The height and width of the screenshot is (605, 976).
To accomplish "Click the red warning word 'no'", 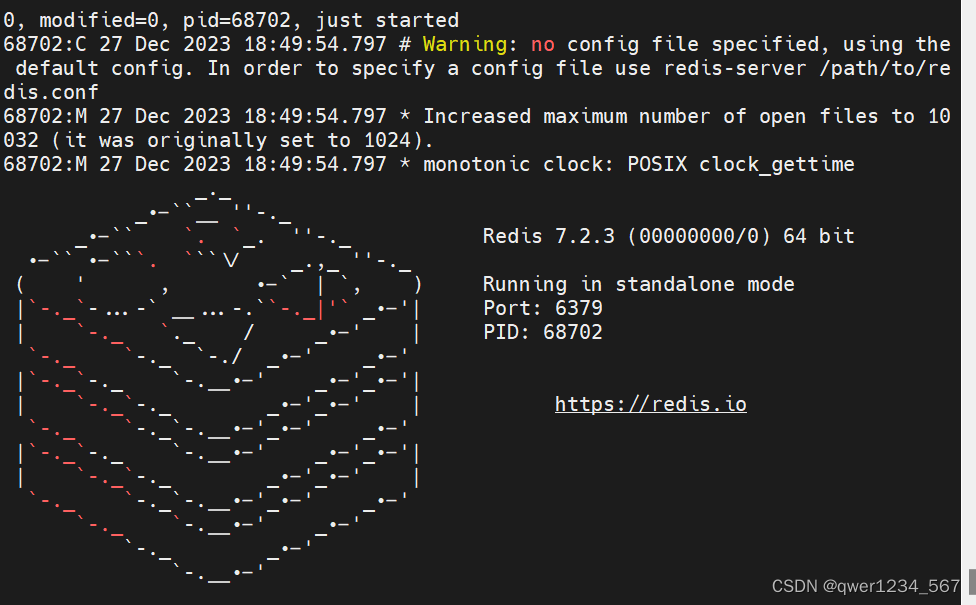I will click(x=544, y=44).
